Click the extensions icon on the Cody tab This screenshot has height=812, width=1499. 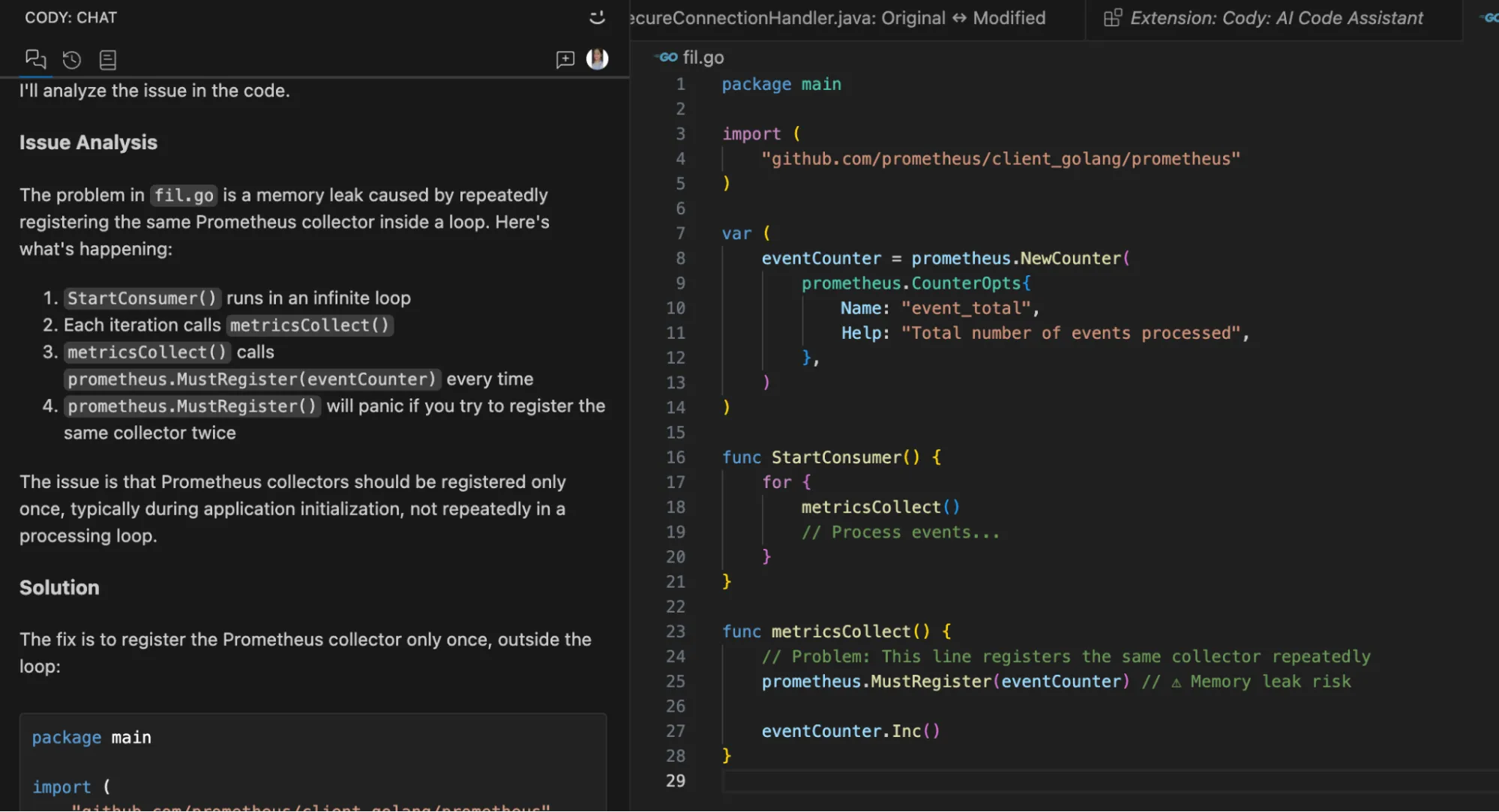click(x=1113, y=17)
